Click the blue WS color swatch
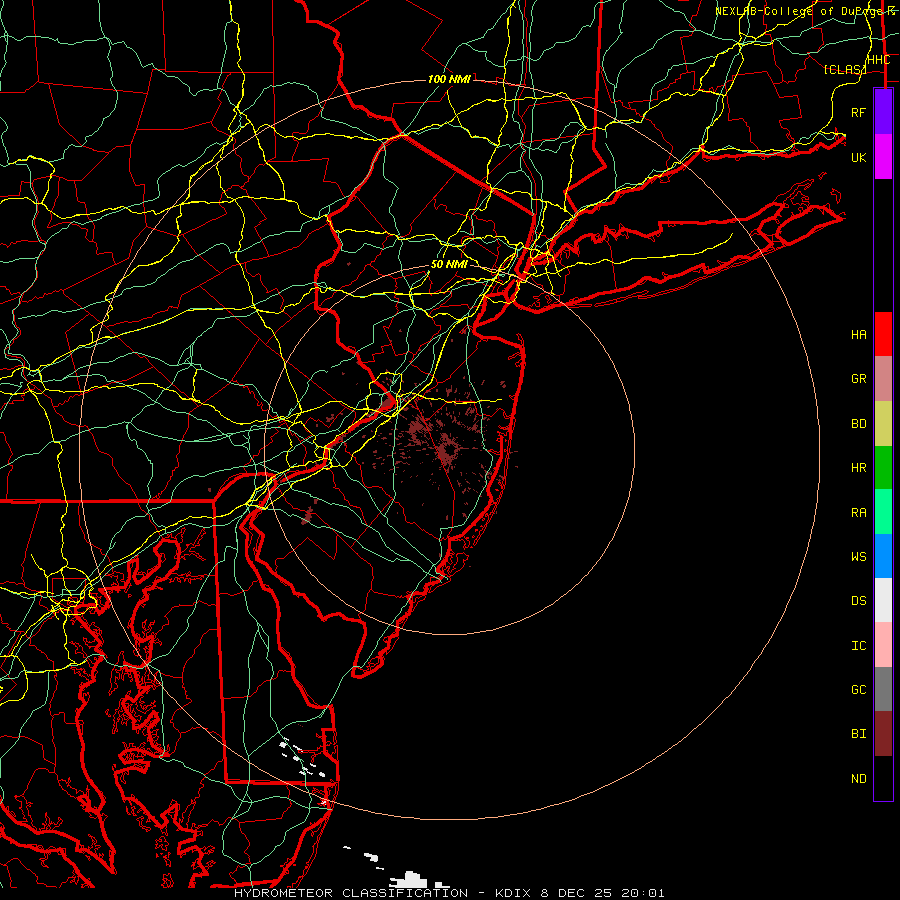Screen dimensions: 900x900 click(x=883, y=556)
